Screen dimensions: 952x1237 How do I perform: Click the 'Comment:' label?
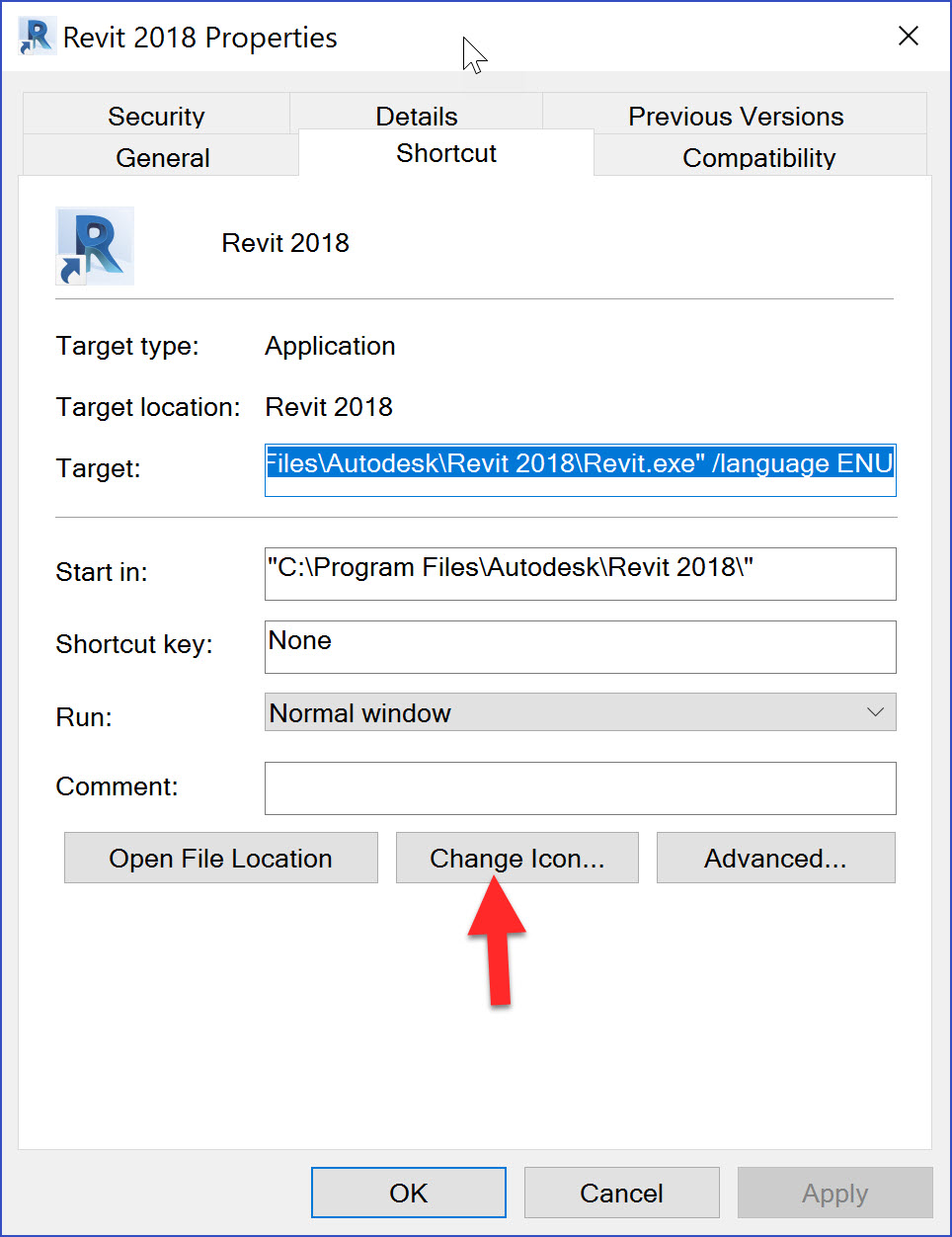pos(117,786)
